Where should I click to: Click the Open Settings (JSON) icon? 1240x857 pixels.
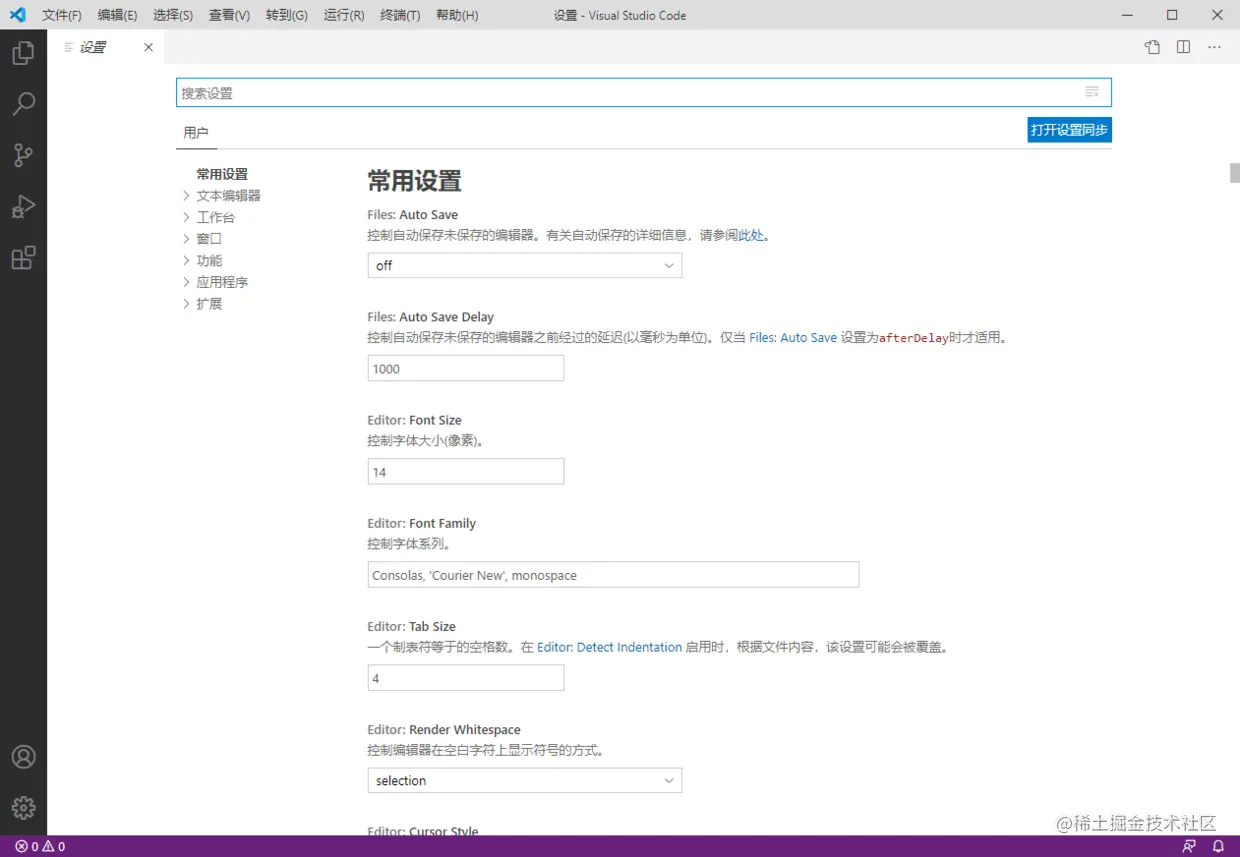pyautogui.click(x=1152, y=47)
